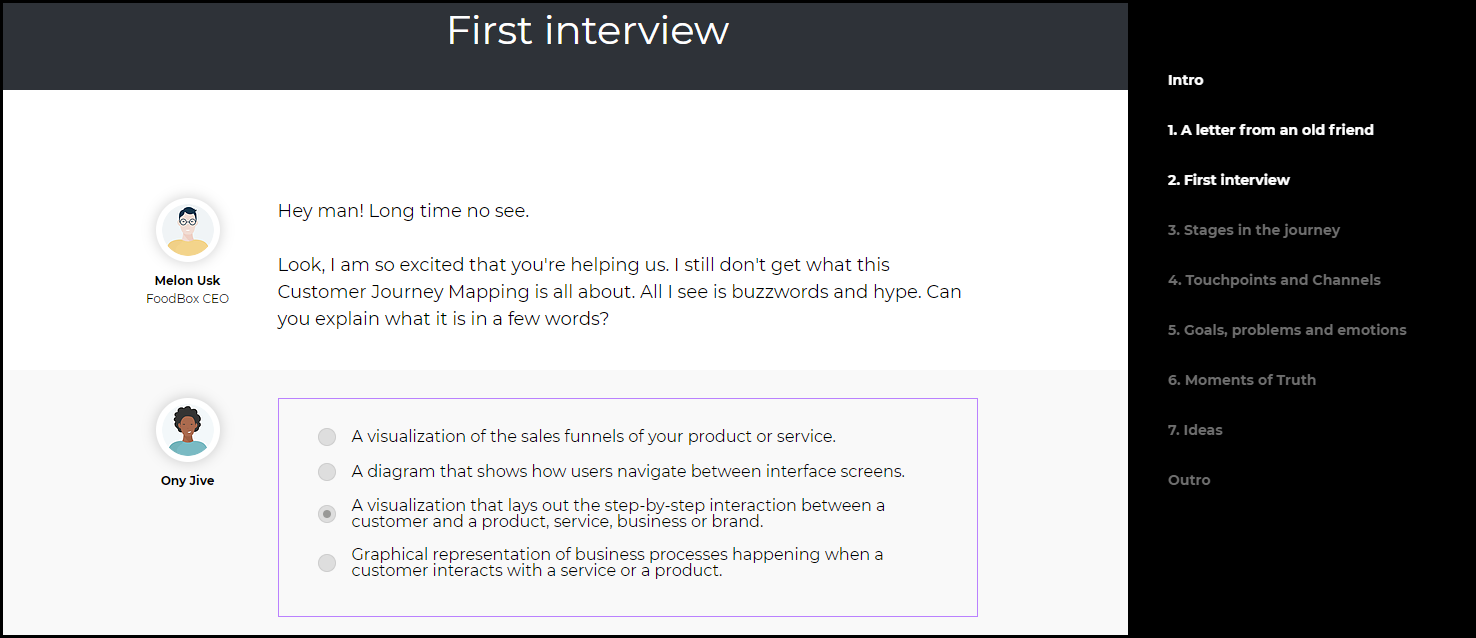Click the 'Melon Usk' name label
The image size is (1476, 638).
click(188, 281)
